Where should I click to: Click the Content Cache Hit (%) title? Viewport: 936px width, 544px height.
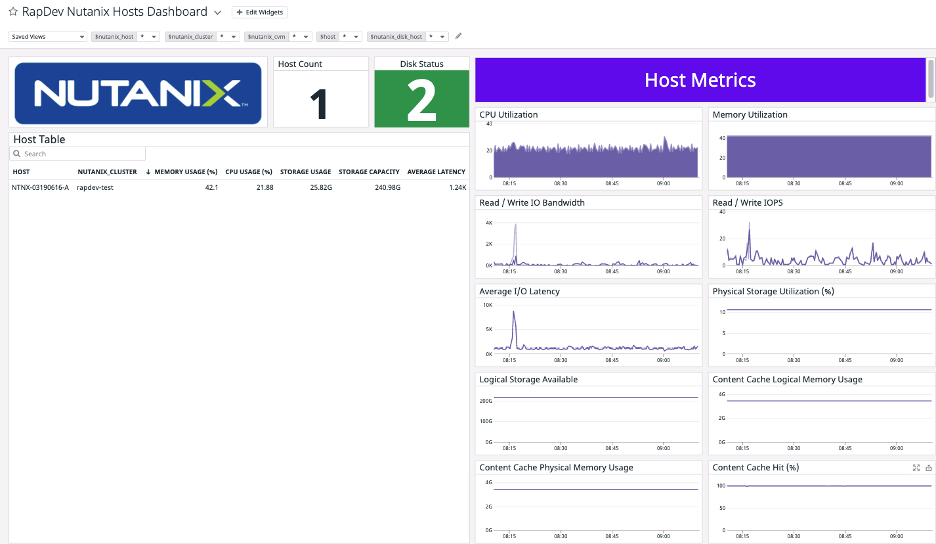coord(756,468)
